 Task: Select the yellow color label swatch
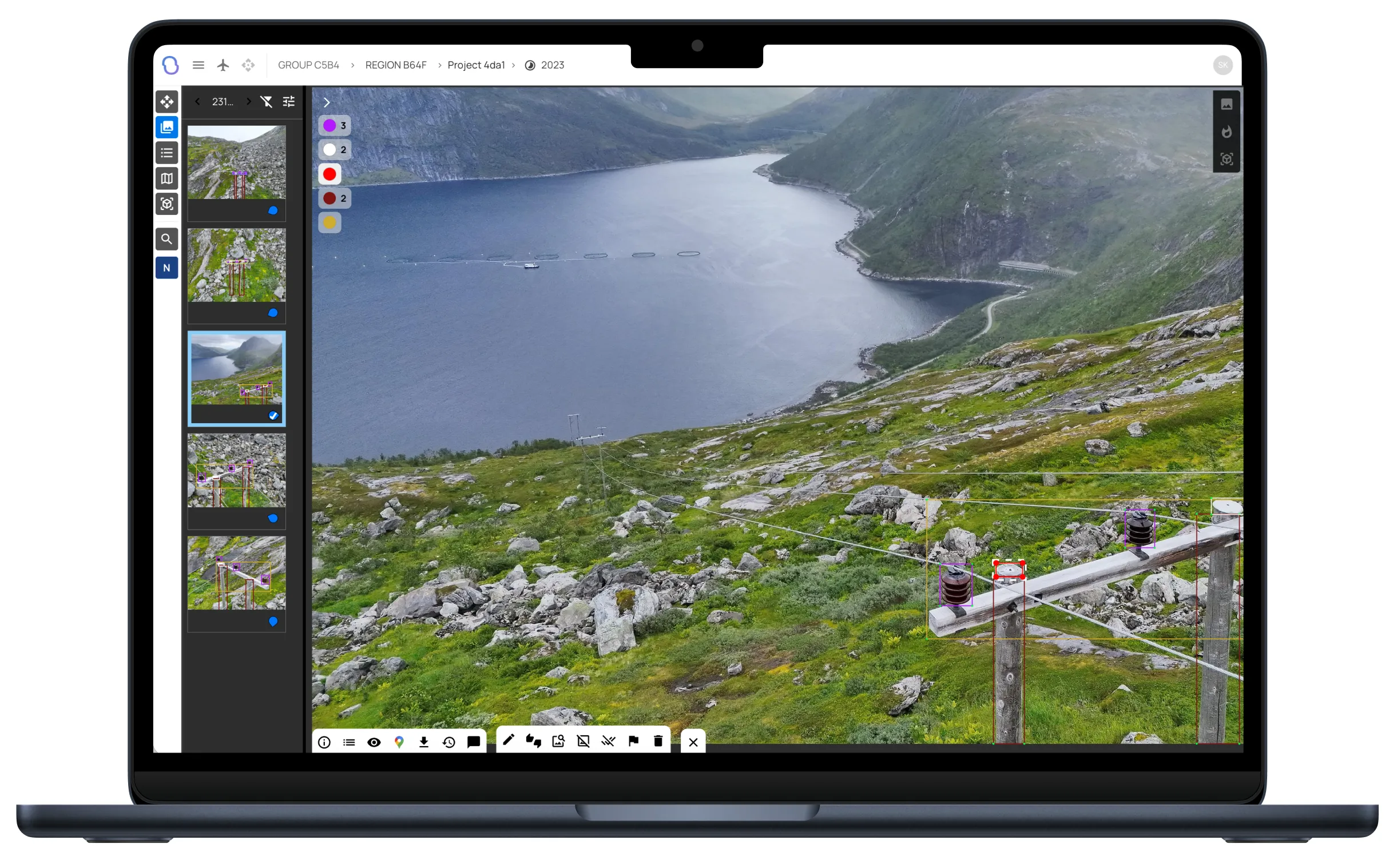point(330,223)
